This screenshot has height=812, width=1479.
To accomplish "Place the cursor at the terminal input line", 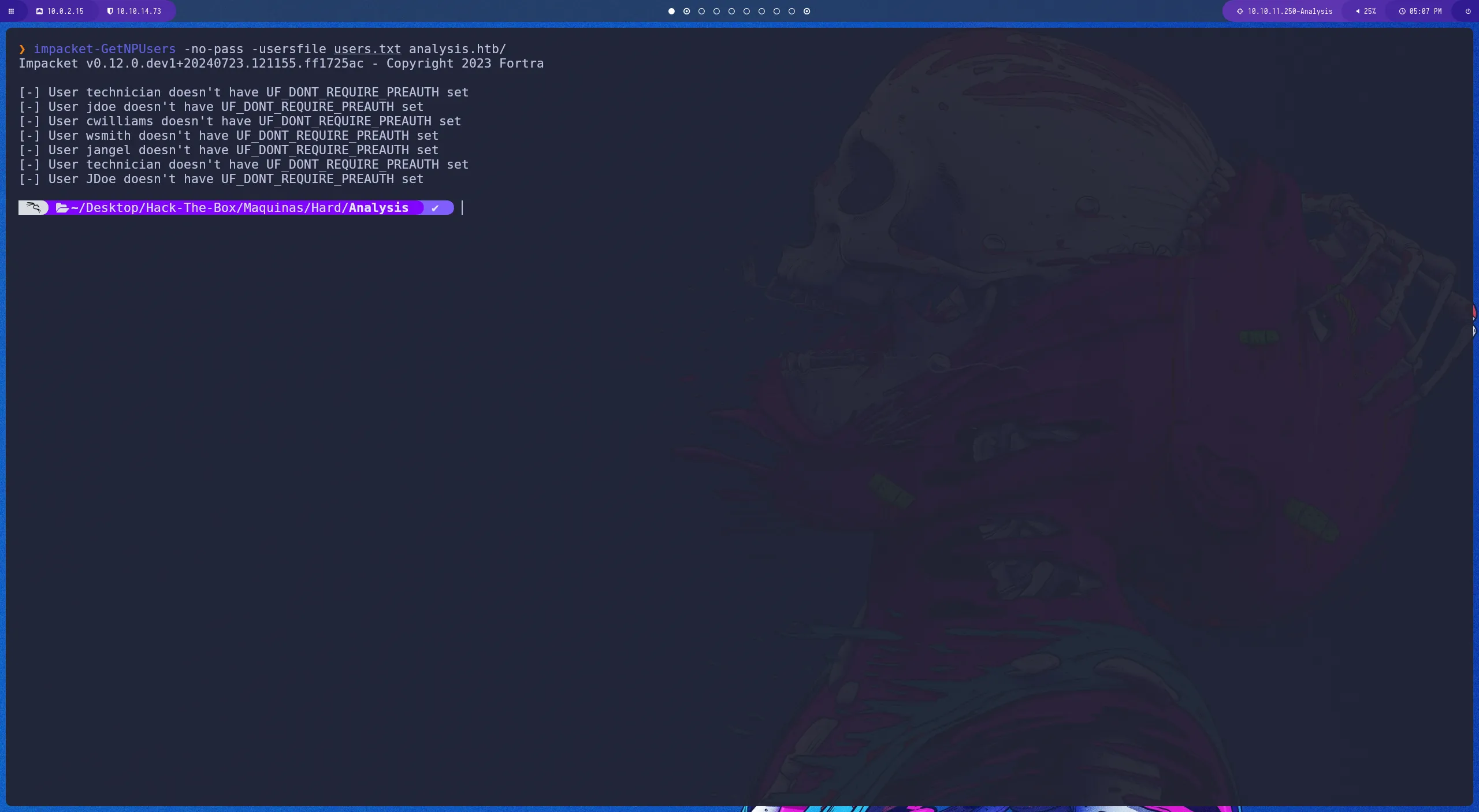I will [462, 207].
